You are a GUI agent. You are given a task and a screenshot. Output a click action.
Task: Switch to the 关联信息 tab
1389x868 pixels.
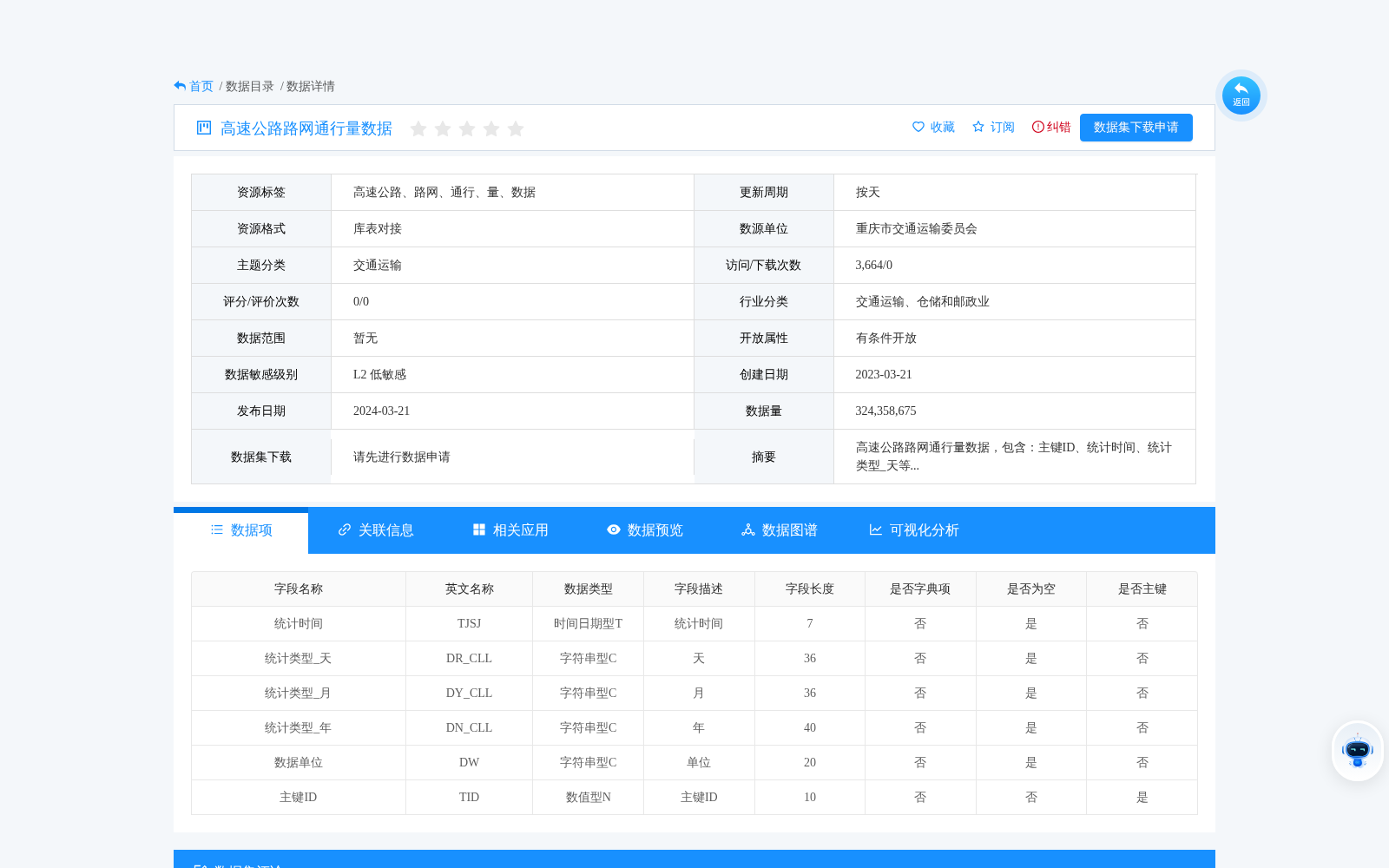pyautogui.click(x=376, y=530)
